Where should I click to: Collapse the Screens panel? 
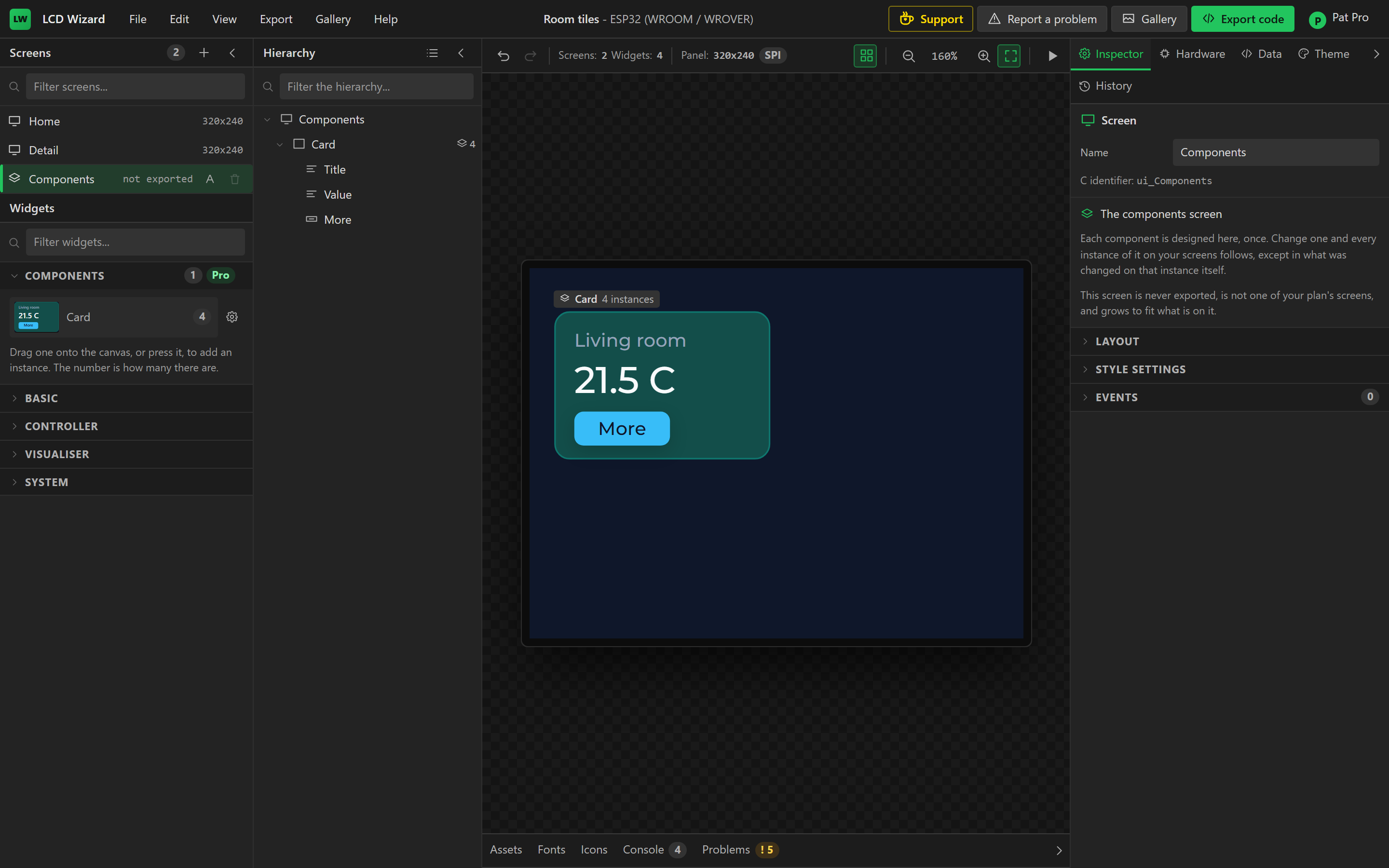click(x=232, y=53)
